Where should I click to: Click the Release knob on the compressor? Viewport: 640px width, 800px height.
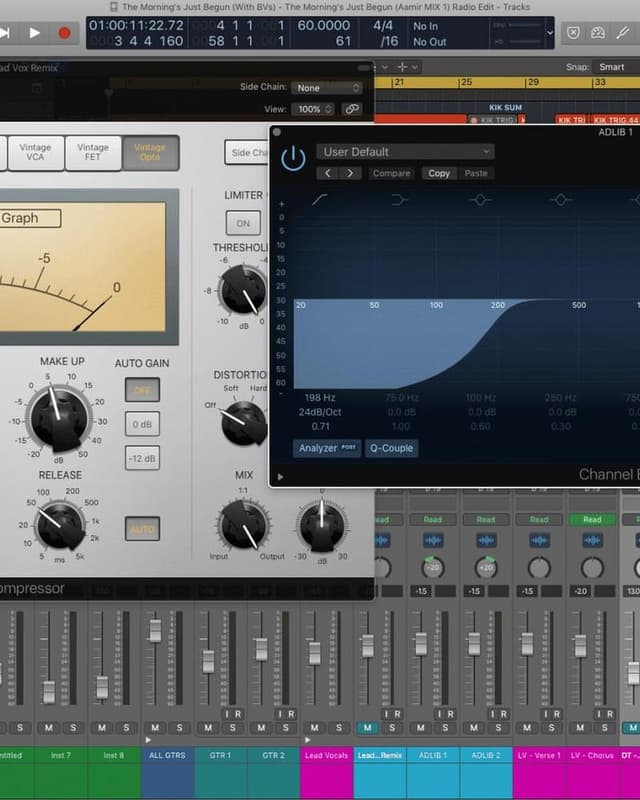[60, 526]
